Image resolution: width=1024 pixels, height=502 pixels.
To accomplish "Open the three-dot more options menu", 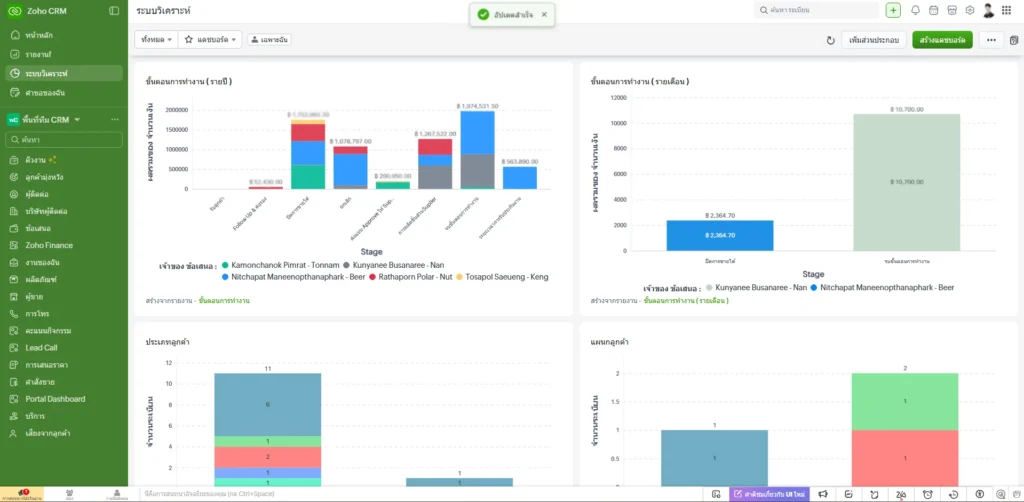I will (x=991, y=40).
